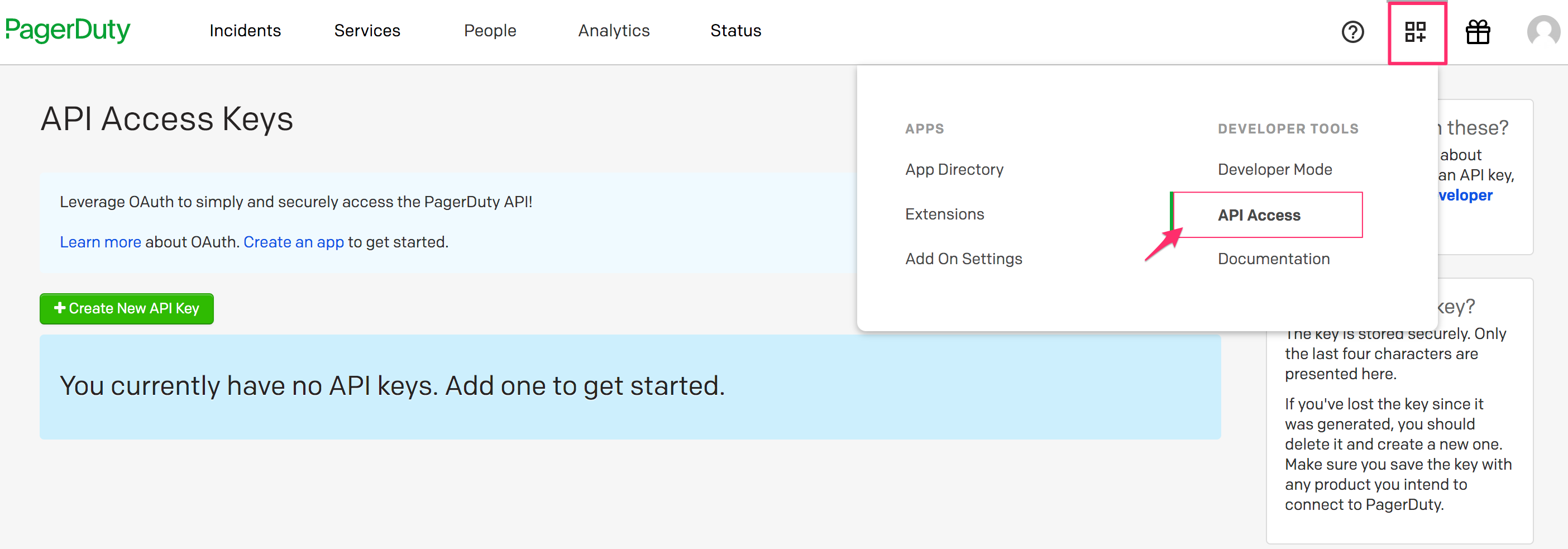Image resolution: width=1568 pixels, height=549 pixels.
Task: Open Add On Settings
Action: pyautogui.click(x=963, y=259)
